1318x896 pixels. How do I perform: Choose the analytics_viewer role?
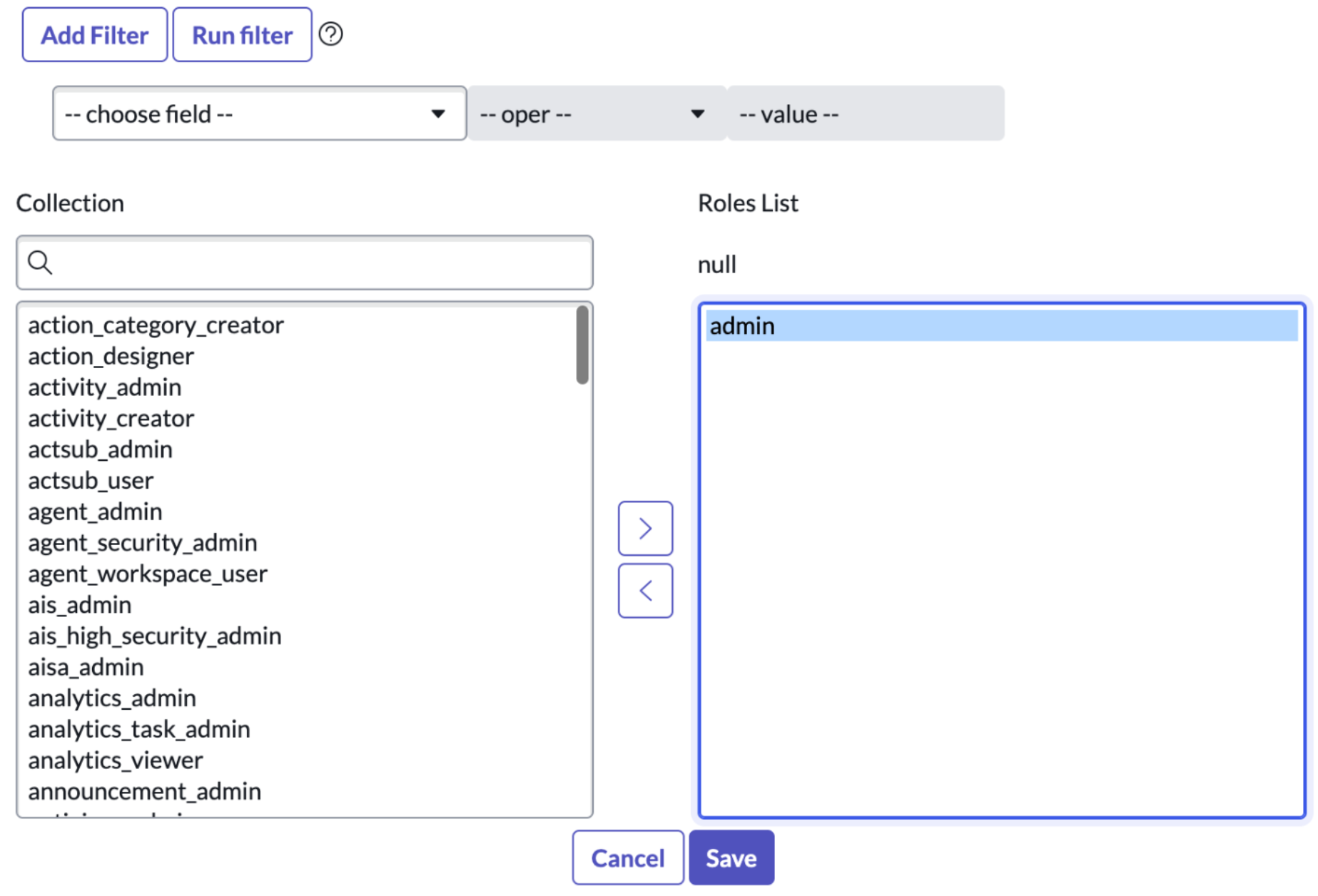coord(116,760)
